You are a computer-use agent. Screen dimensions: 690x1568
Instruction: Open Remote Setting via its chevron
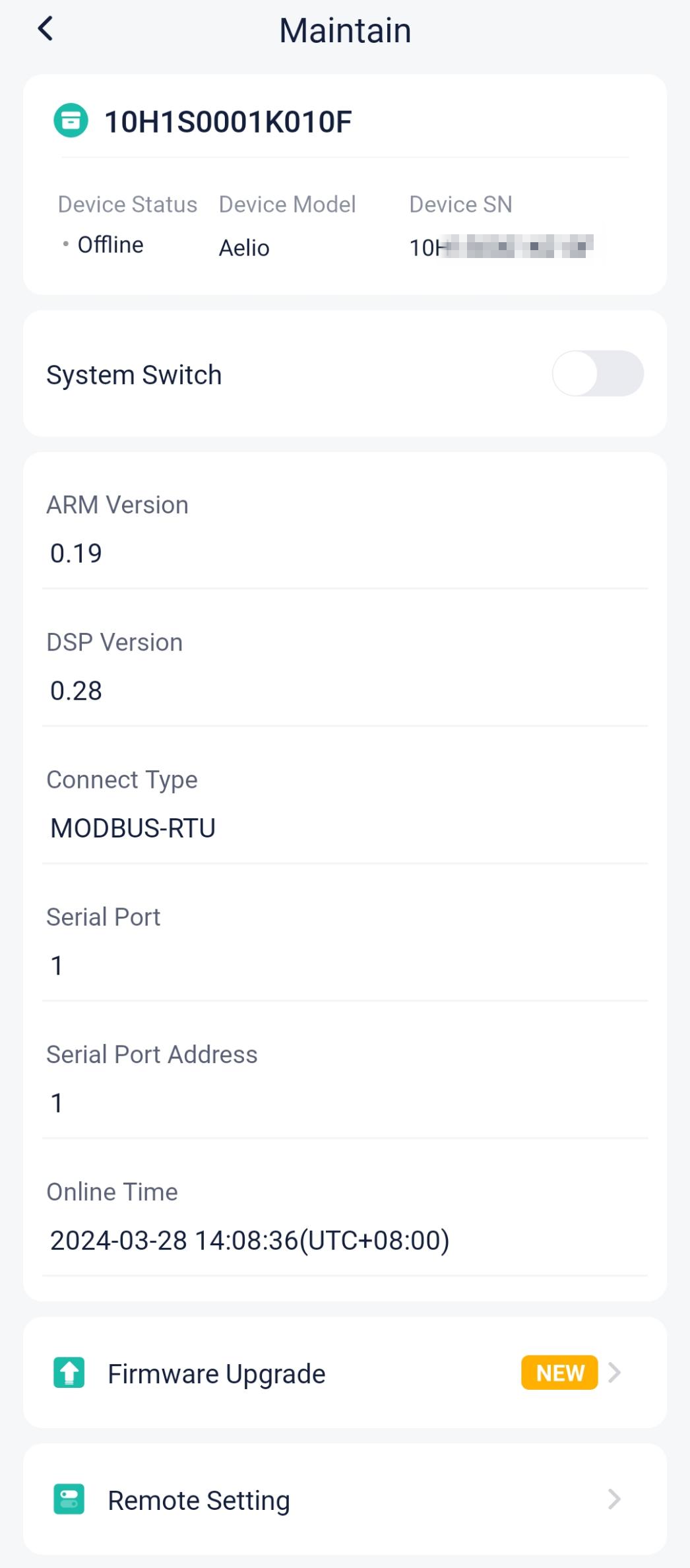point(614,1499)
